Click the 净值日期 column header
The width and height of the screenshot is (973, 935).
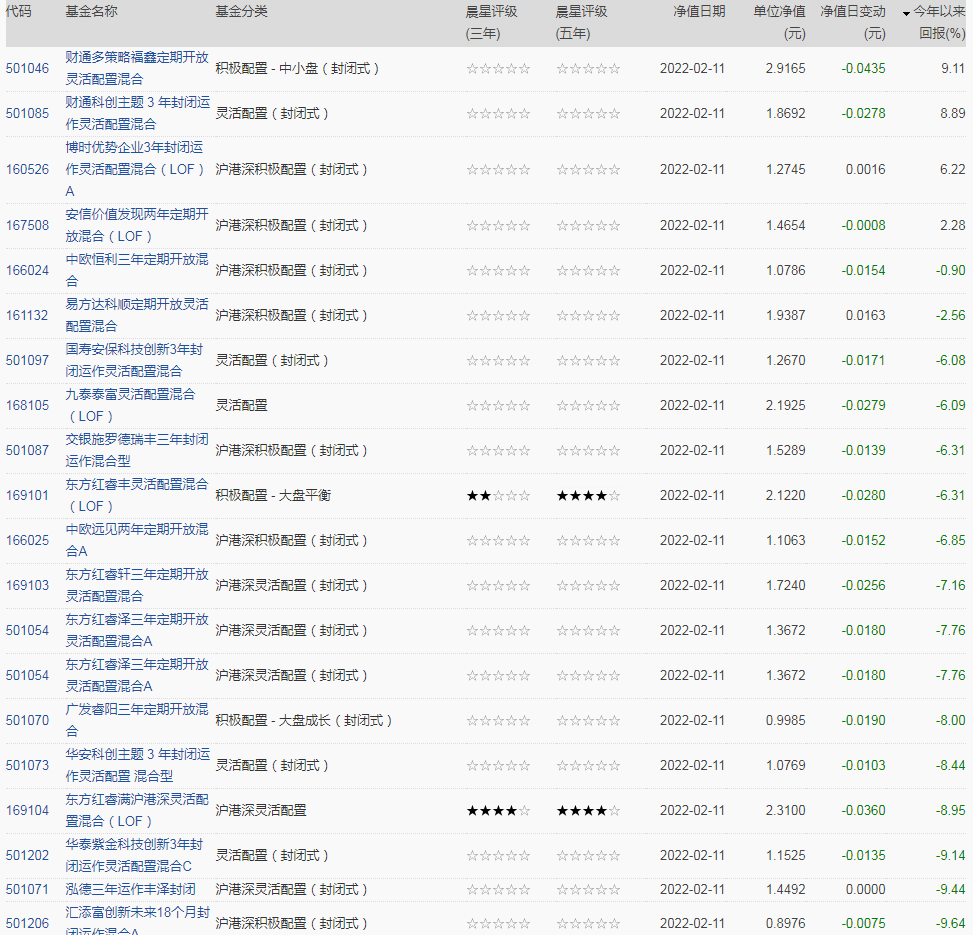699,12
